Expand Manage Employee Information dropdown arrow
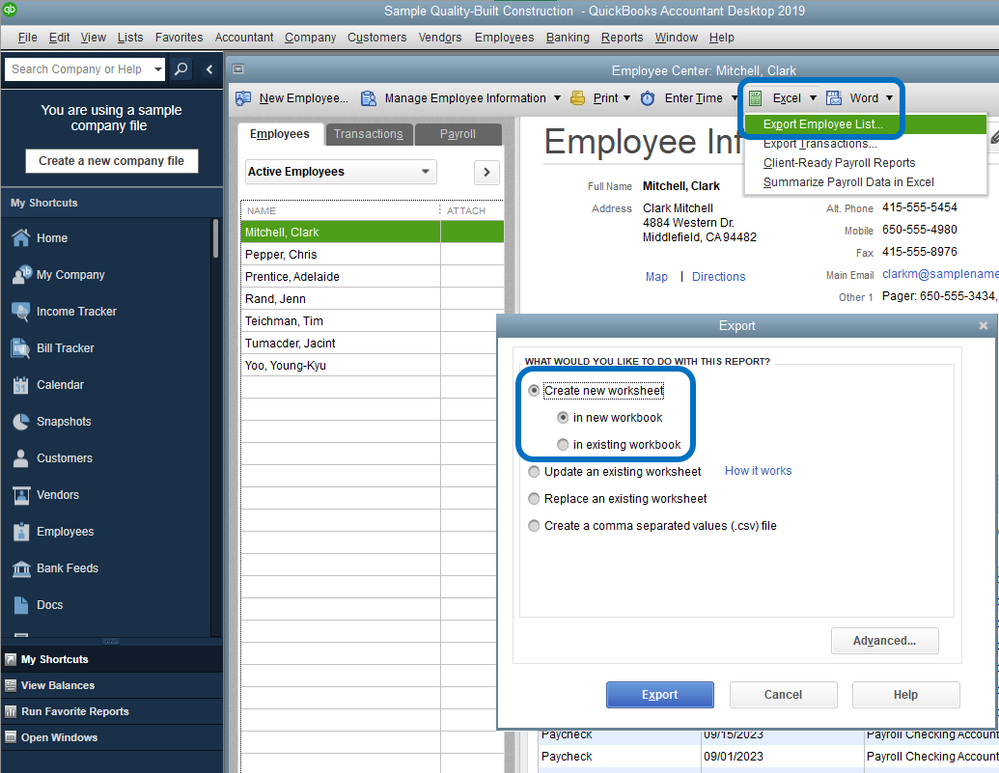 tap(557, 98)
